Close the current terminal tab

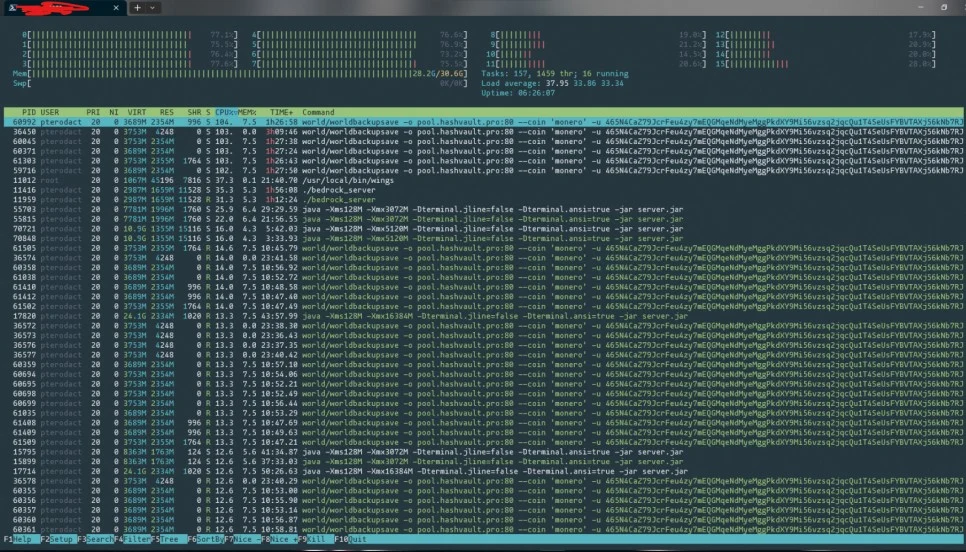(x=115, y=8)
